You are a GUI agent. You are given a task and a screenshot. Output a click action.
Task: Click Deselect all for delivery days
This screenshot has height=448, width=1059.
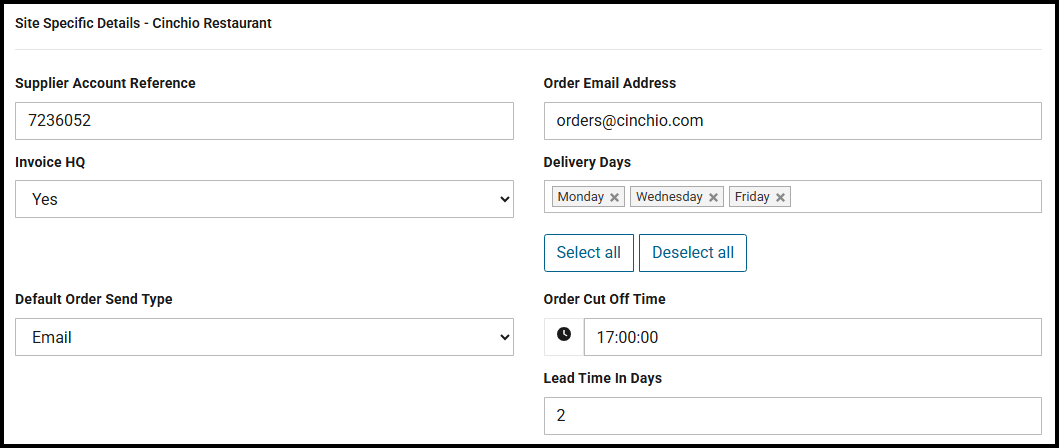(692, 253)
